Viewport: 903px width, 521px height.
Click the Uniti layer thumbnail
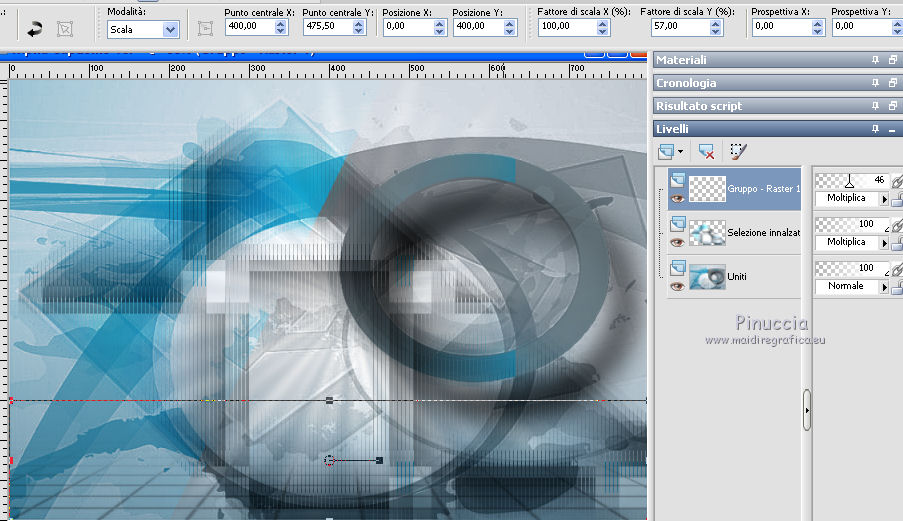pyautogui.click(x=707, y=276)
